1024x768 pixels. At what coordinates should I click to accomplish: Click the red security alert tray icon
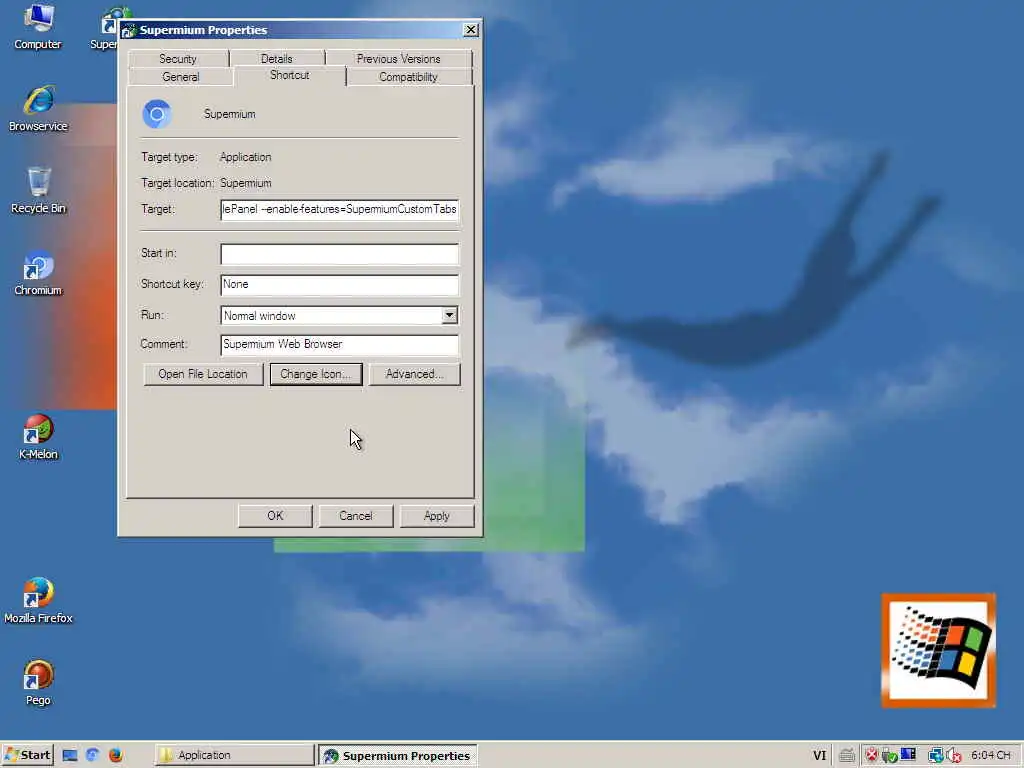(871, 755)
